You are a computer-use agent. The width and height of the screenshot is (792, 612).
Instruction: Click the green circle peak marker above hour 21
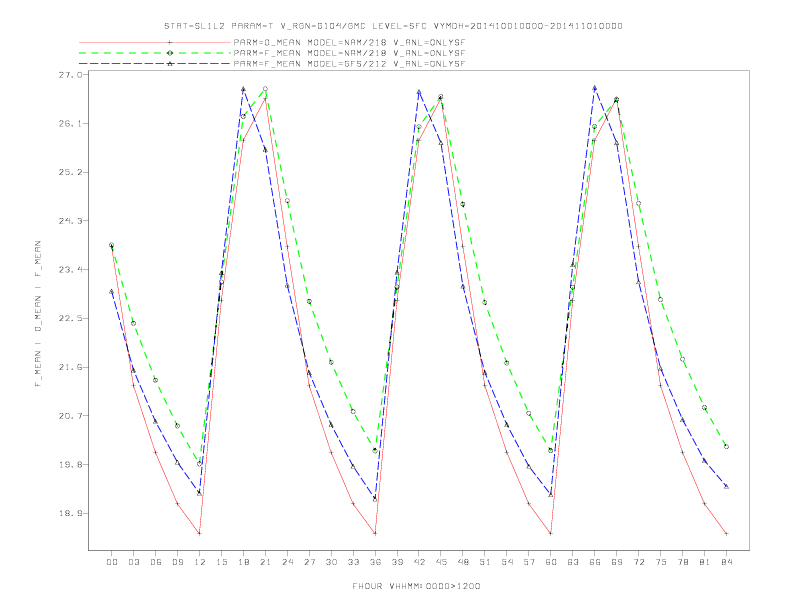pos(265,89)
